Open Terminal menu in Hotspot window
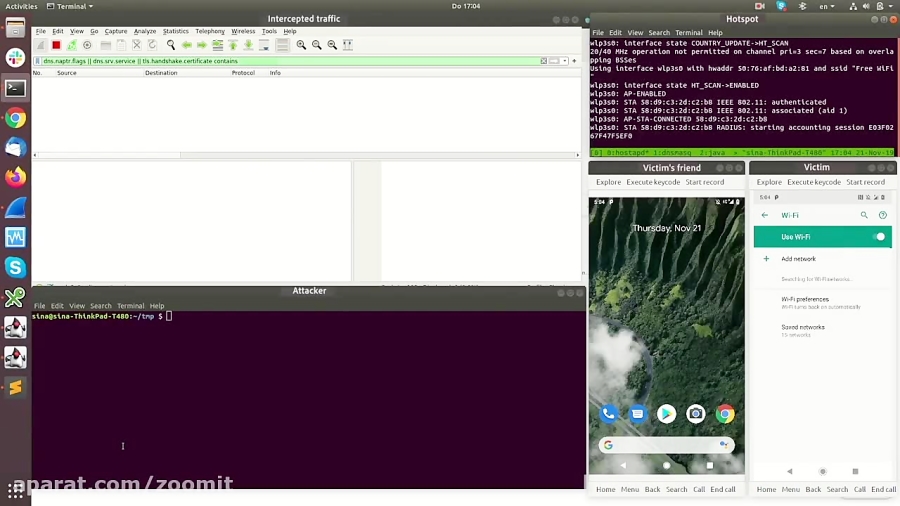Viewport: 900px width, 506px height. point(689,33)
